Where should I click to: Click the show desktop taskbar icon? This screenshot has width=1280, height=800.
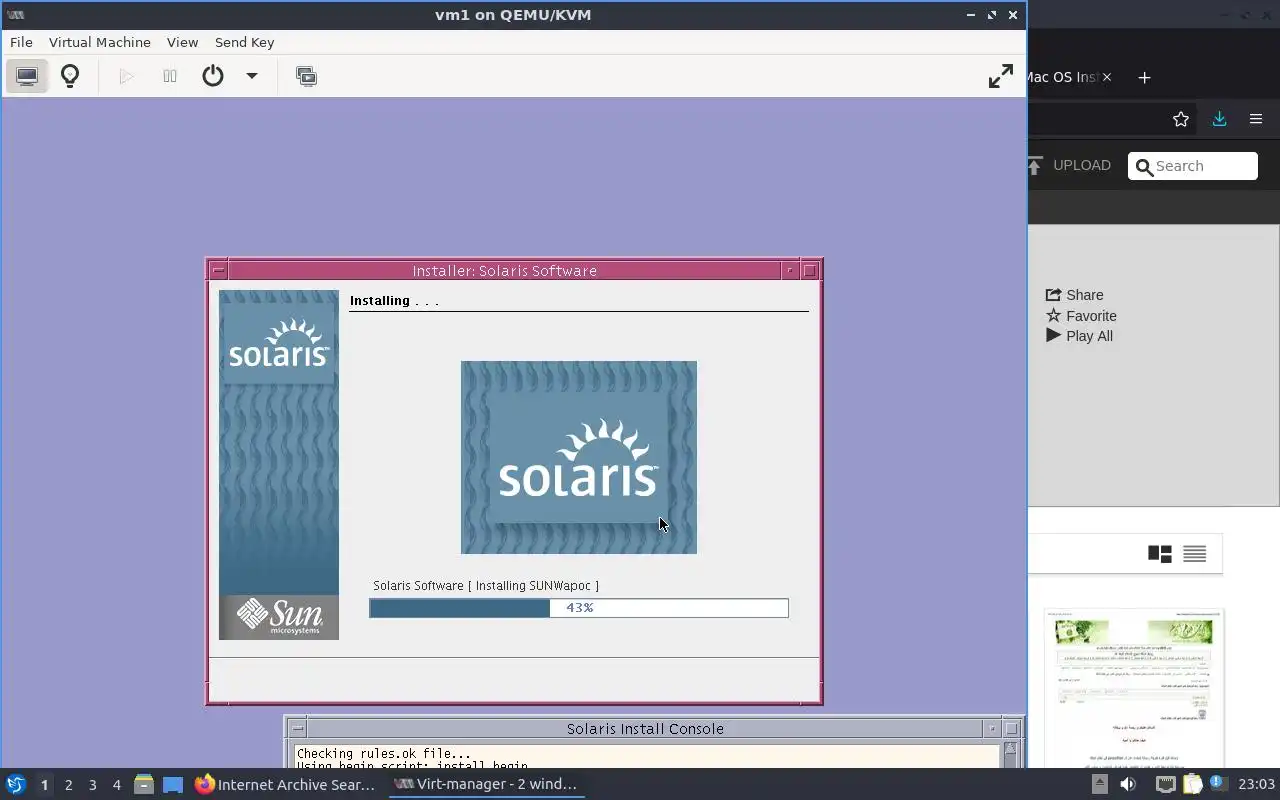(x=173, y=784)
